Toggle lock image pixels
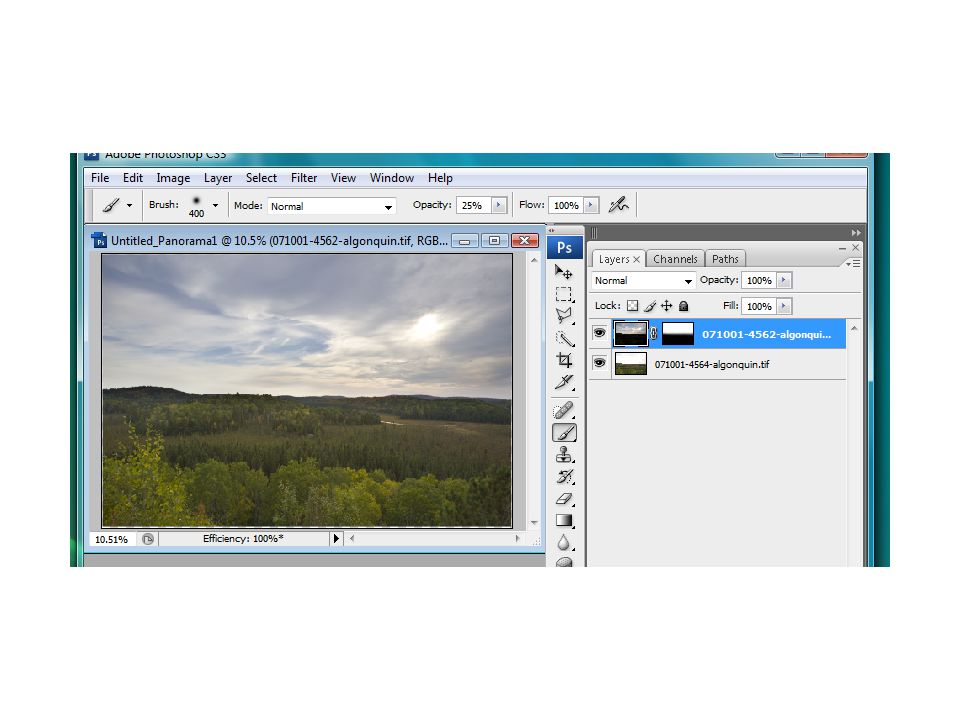Image resolution: width=960 pixels, height=720 pixels. [650, 306]
